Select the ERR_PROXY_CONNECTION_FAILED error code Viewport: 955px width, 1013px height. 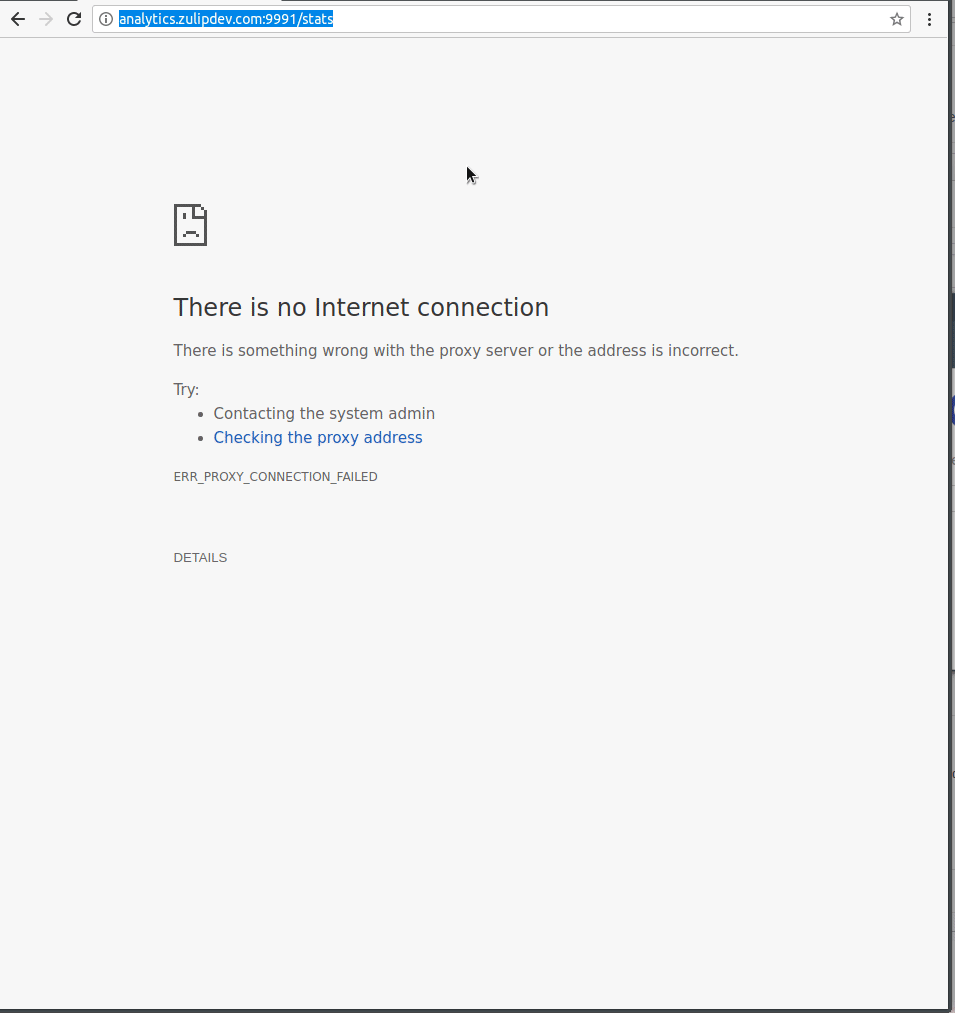[275, 477]
